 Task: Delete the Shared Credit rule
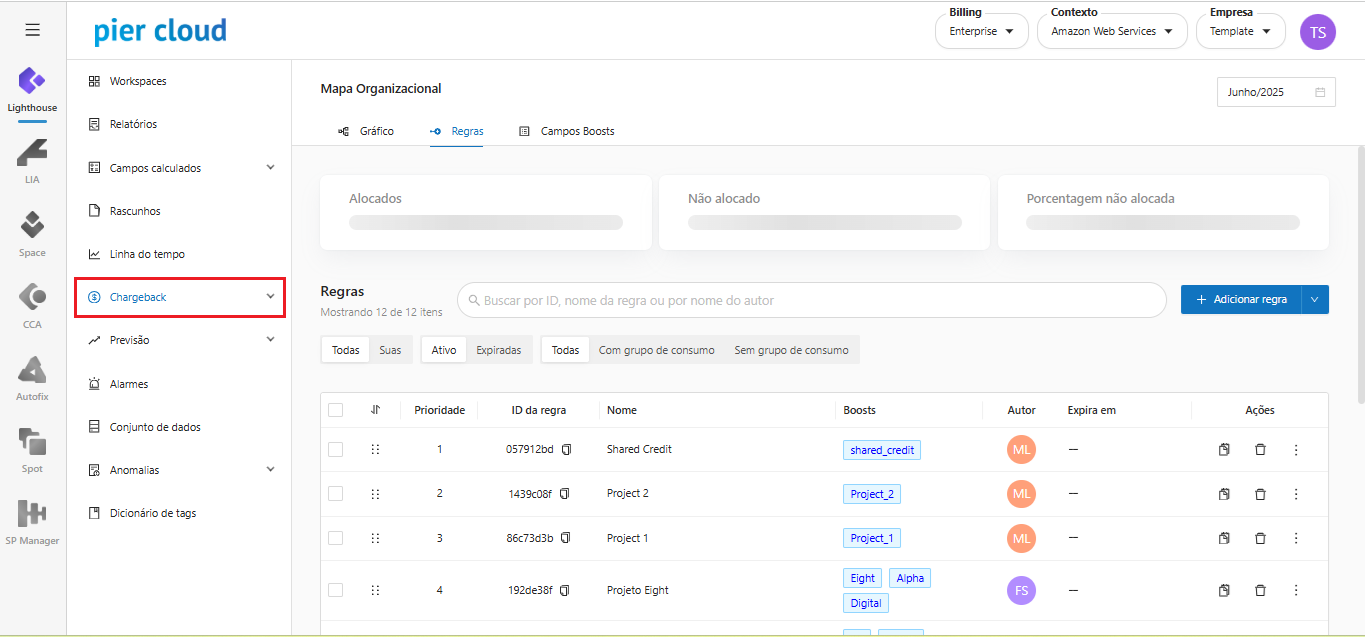(x=1260, y=450)
